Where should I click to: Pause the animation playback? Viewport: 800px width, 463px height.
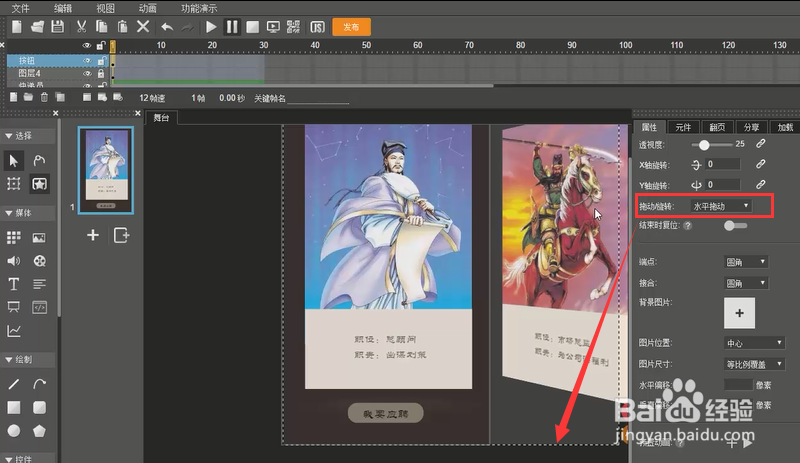[x=232, y=27]
